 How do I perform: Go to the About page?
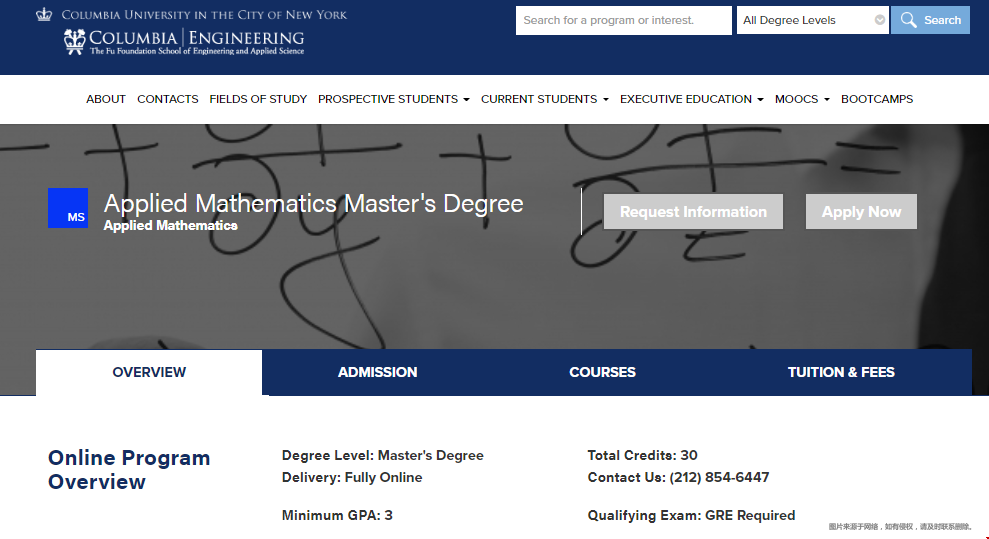click(106, 99)
